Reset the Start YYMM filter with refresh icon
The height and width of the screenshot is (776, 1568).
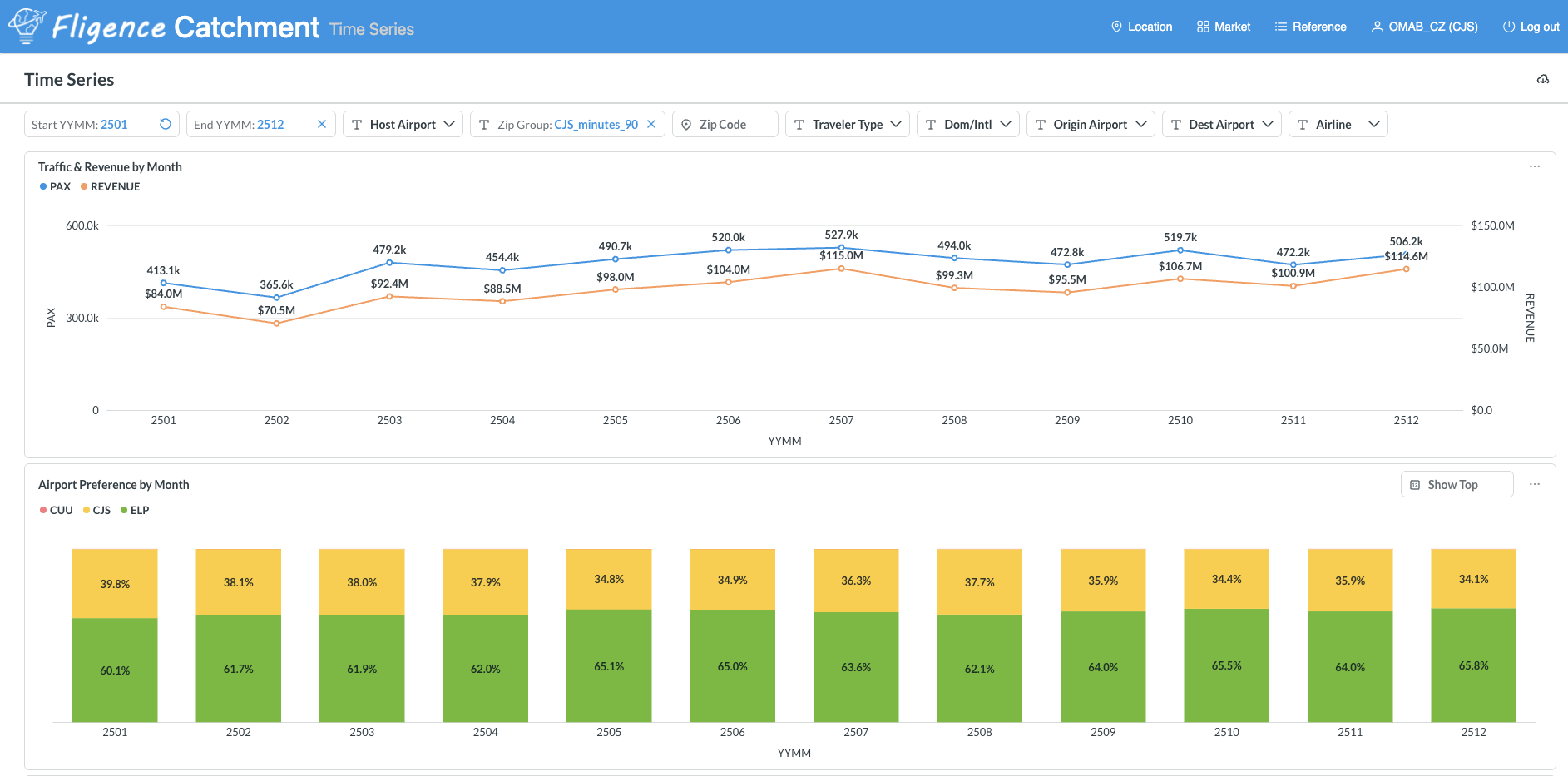pos(166,124)
